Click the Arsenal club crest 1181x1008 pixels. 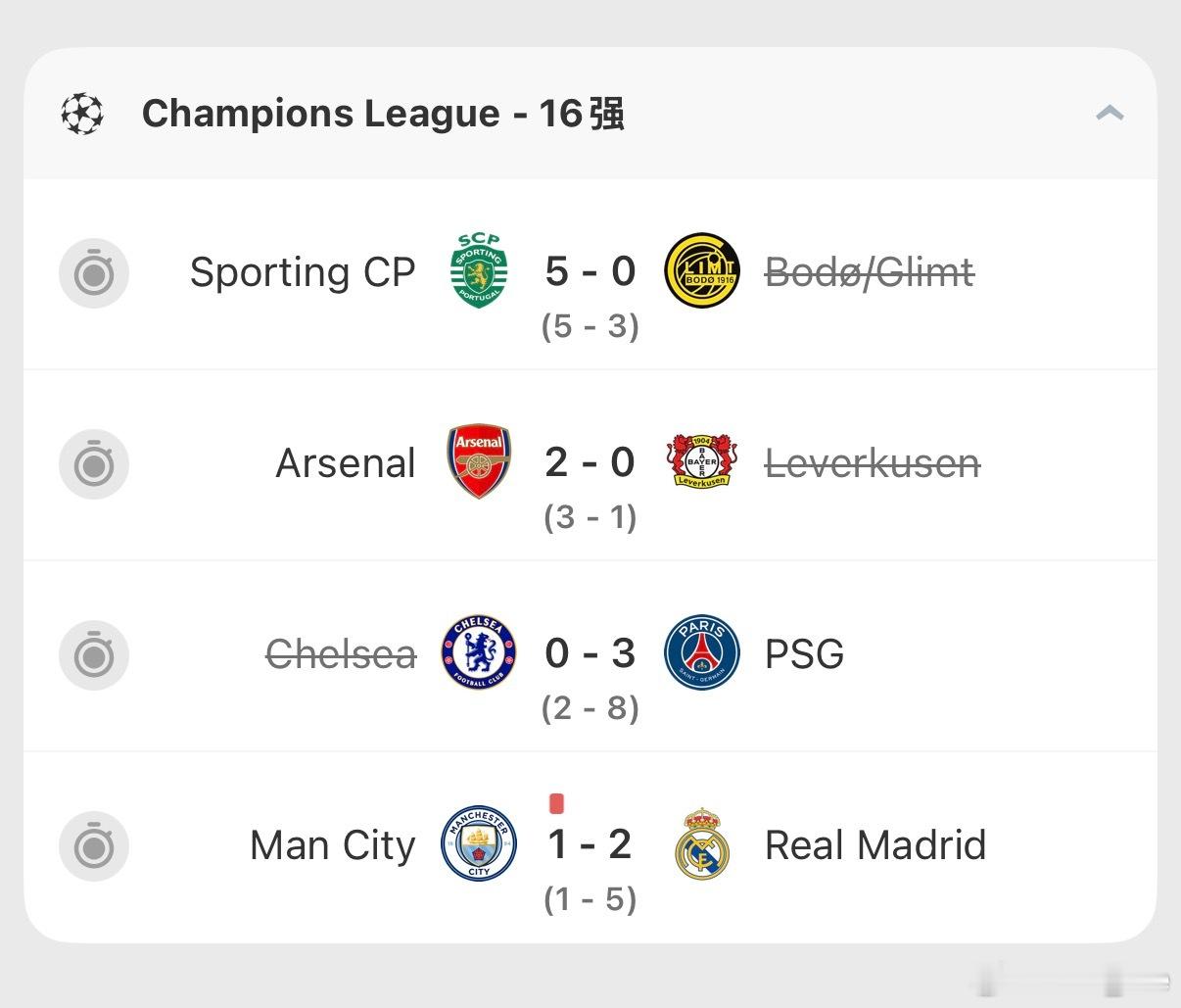[x=479, y=461]
